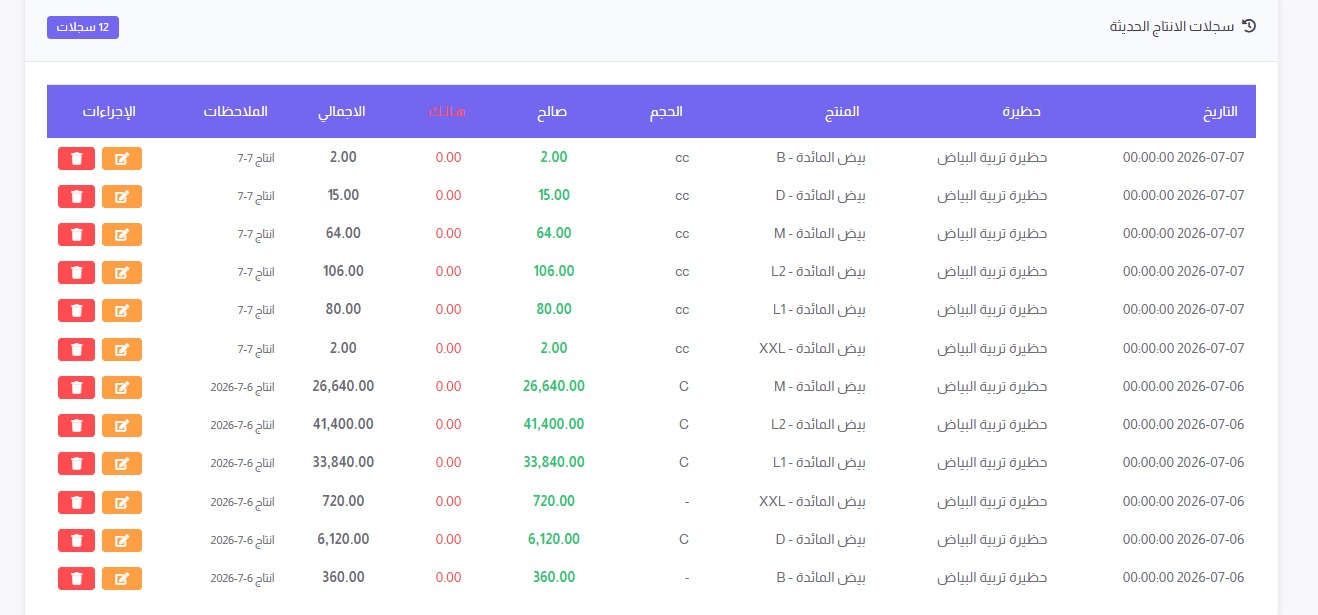Remove the L2 record with 41,400.00
1318x615 pixels.
click(77, 425)
